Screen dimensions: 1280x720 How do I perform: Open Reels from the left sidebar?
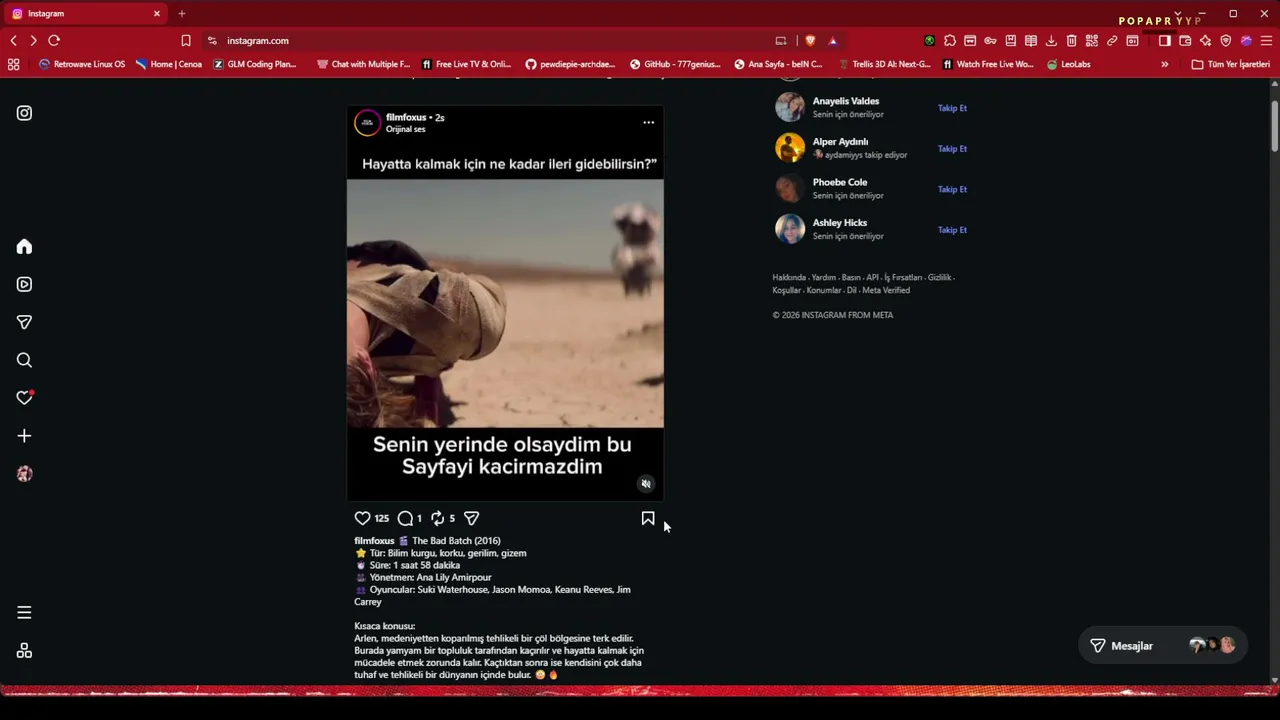24,285
